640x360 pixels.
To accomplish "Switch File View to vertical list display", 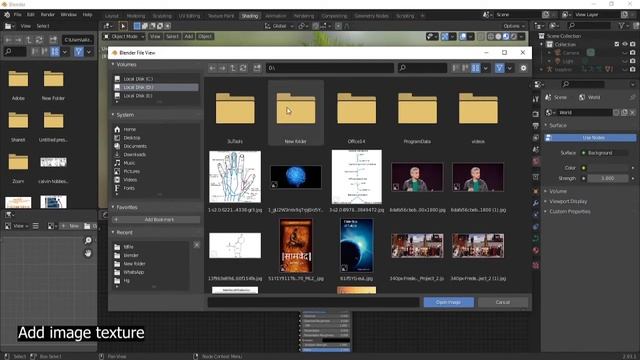I will [456, 68].
